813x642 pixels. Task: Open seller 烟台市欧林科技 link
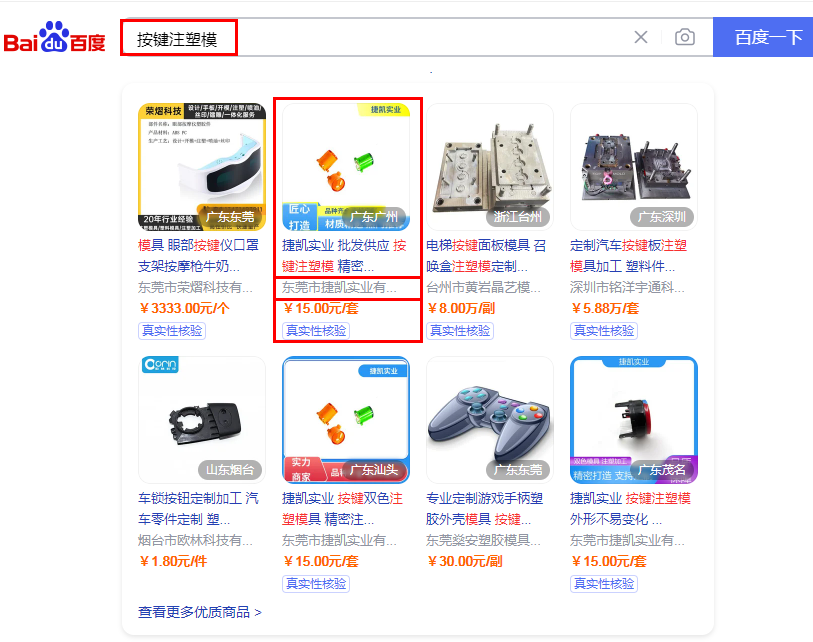pos(195,540)
